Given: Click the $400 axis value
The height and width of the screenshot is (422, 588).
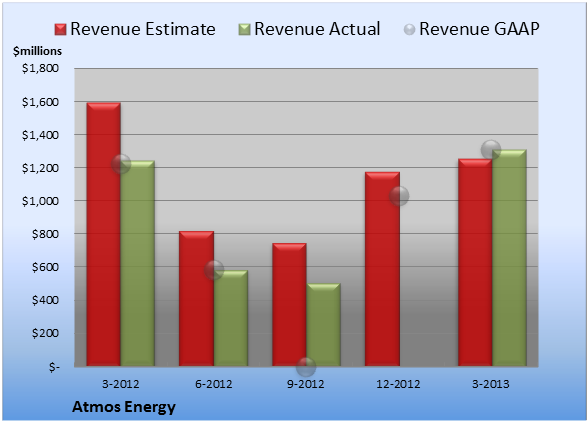Looking at the screenshot, I should pos(45,300).
